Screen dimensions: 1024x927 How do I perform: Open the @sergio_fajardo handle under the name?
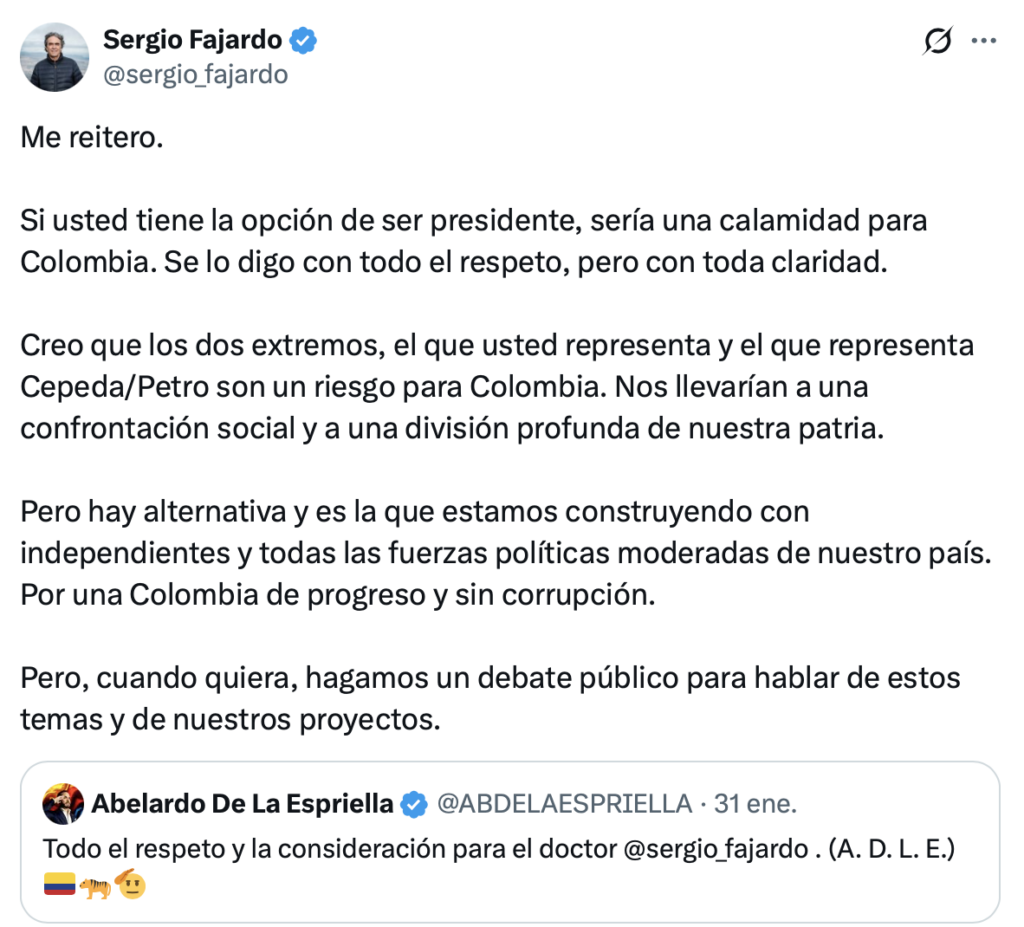point(195,74)
